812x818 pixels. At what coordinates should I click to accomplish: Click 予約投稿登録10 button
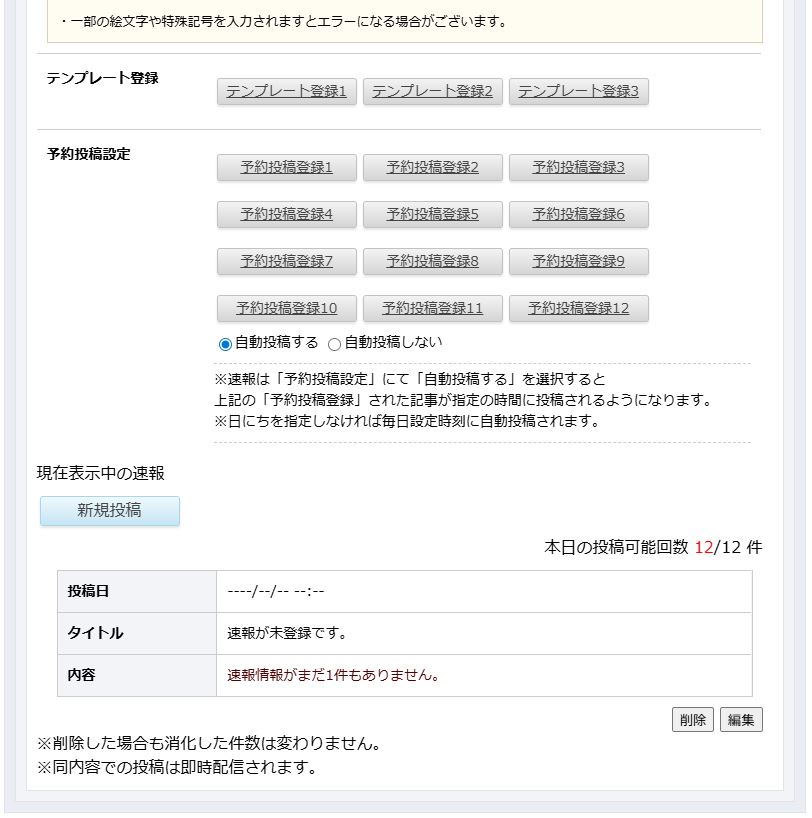(x=286, y=308)
